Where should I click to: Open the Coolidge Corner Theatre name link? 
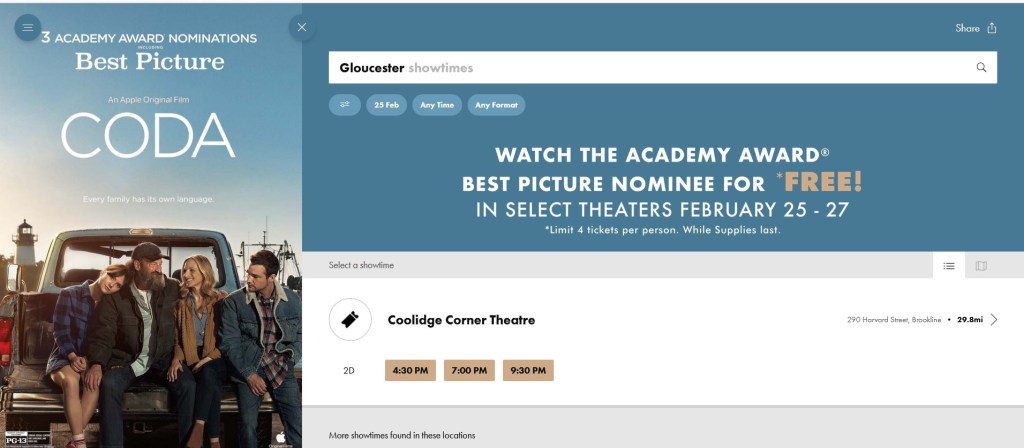pyautogui.click(x=461, y=320)
